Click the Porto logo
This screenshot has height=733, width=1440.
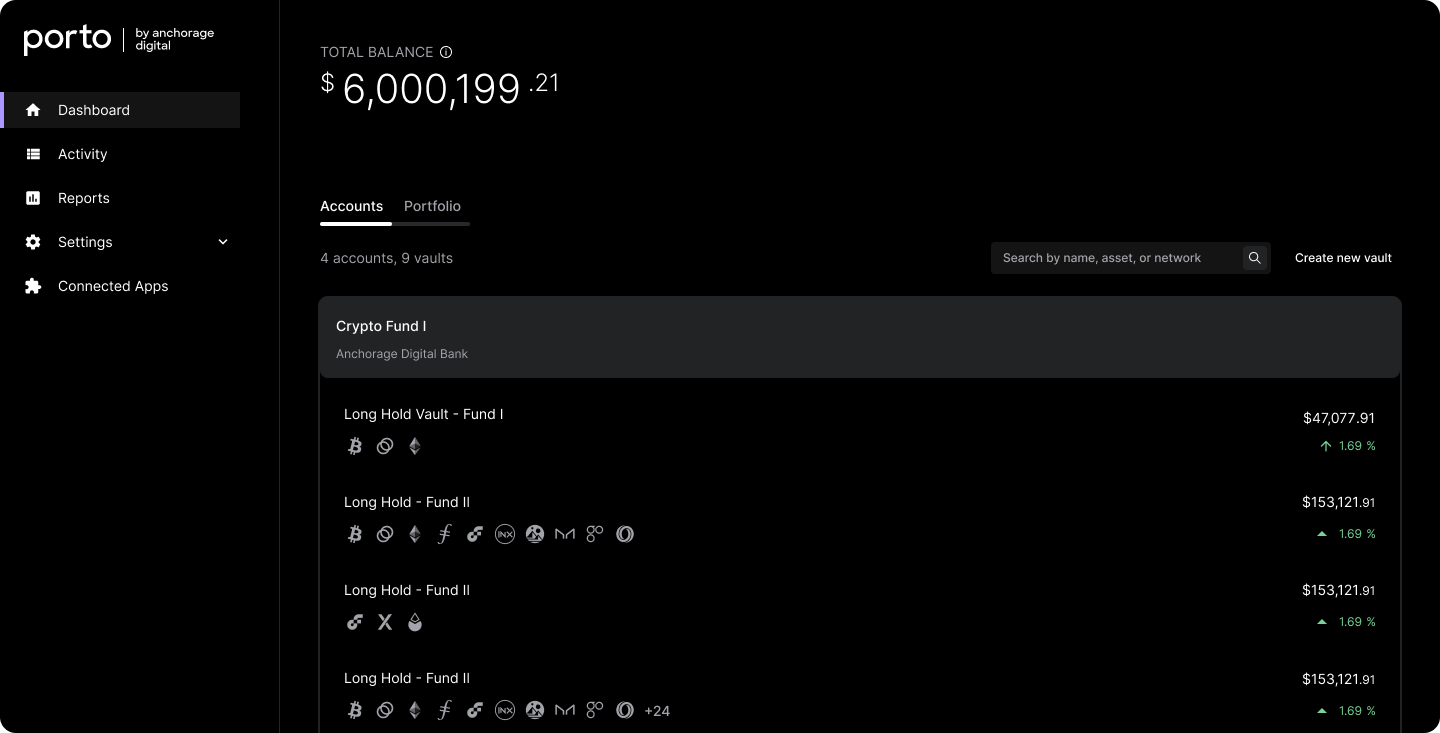click(x=67, y=40)
